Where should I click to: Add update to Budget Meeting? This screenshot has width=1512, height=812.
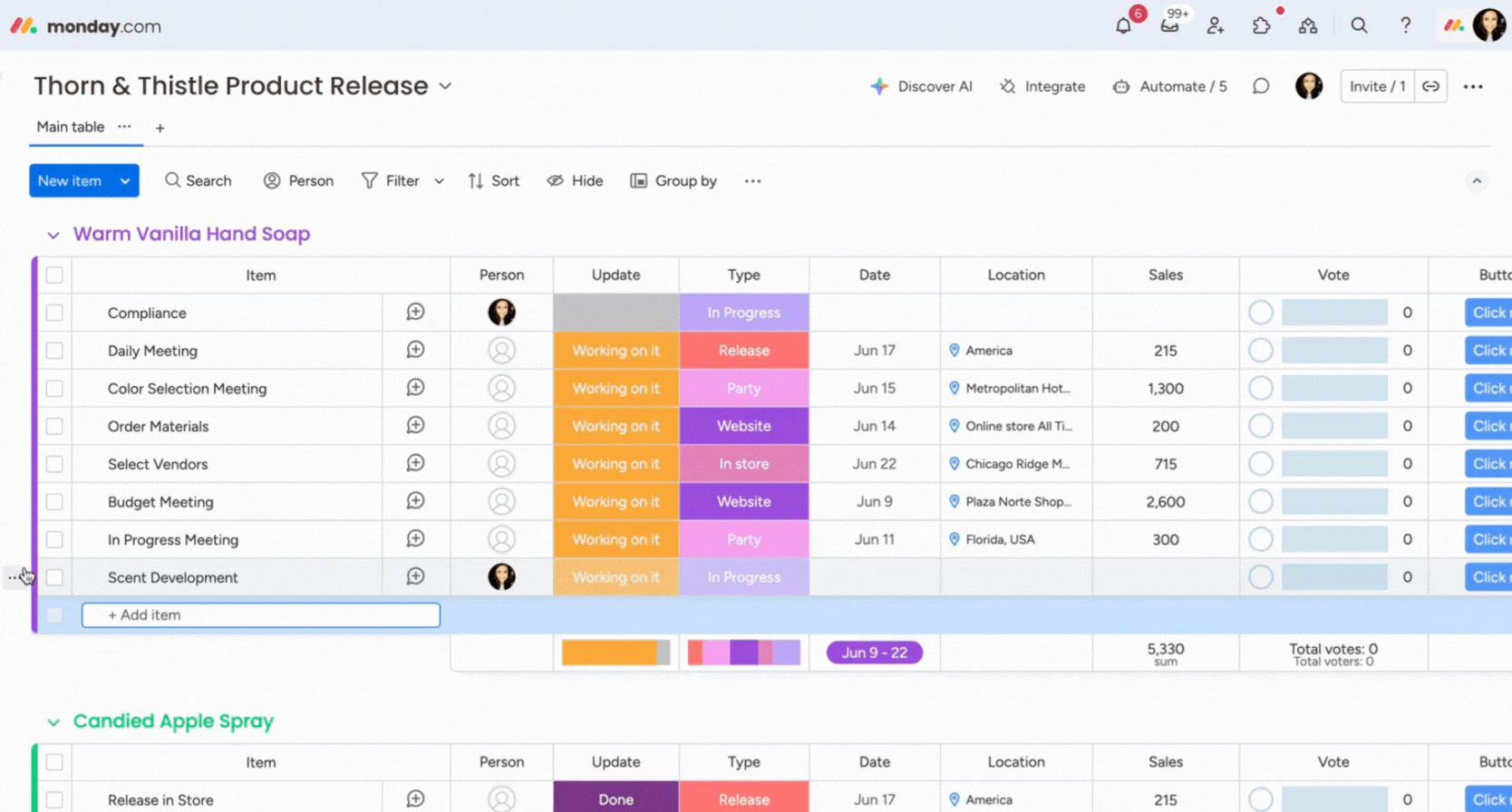pyautogui.click(x=415, y=501)
